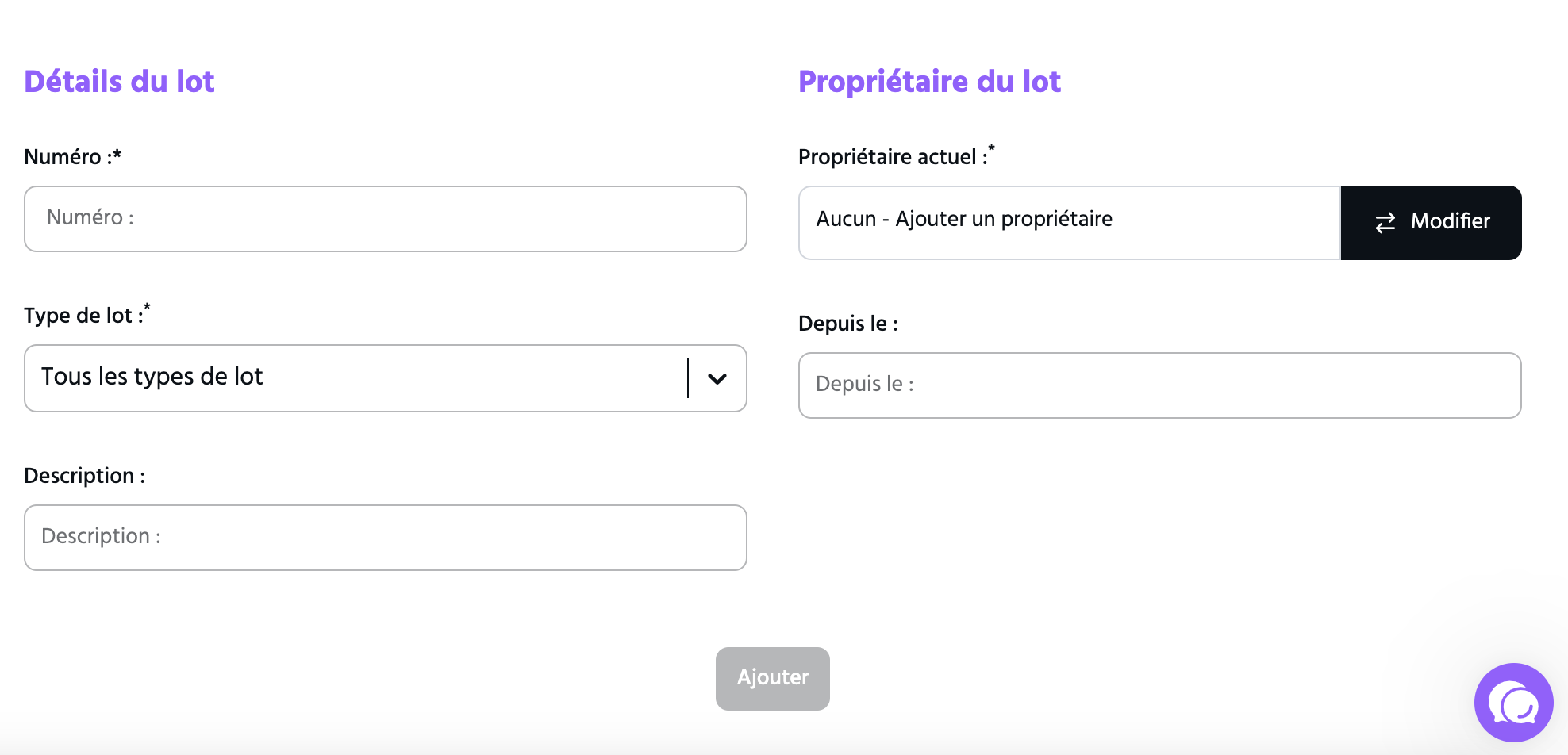The height and width of the screenshot is (755, 1568).
Task: Focus the Description text field
Action: pyautogui.click(x=386, y=538)
